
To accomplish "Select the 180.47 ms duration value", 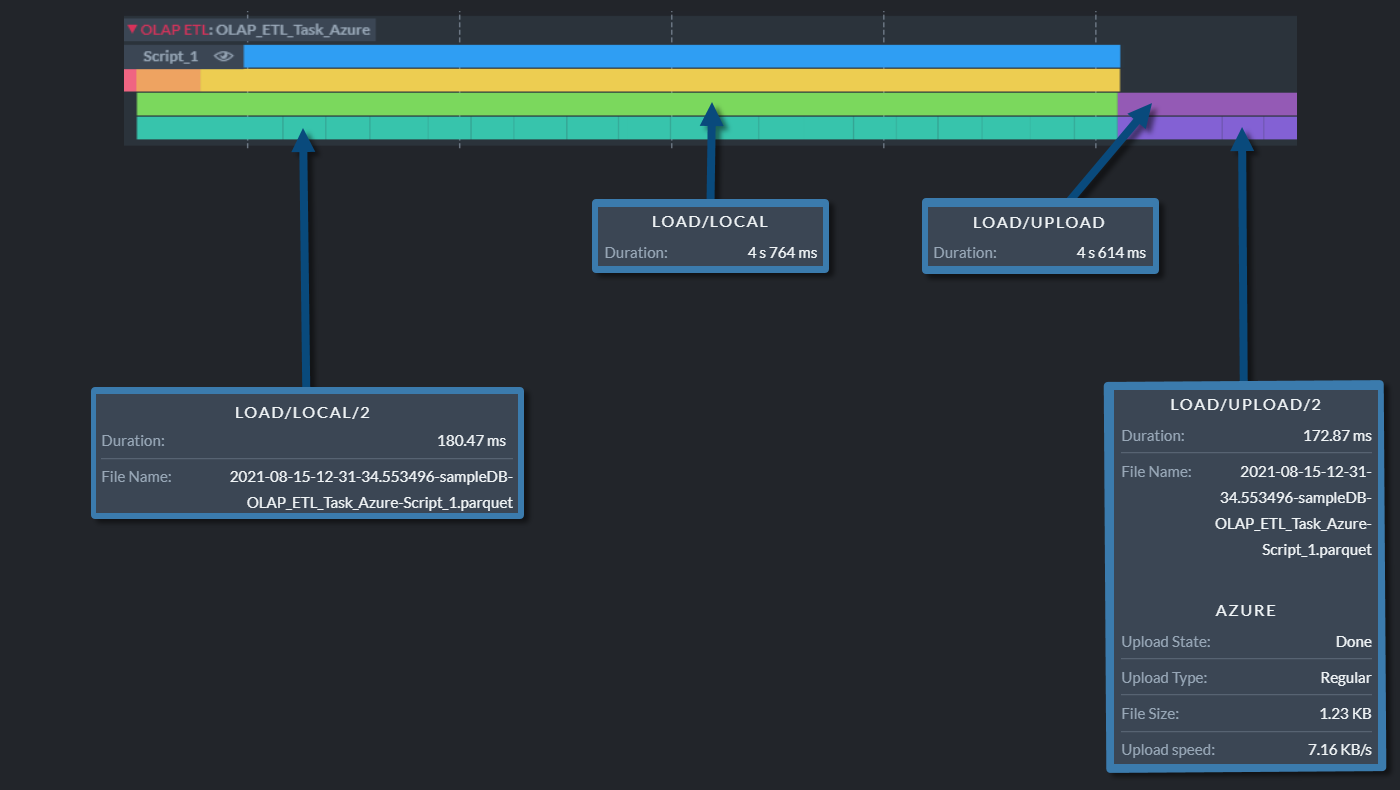I will [x=471, y=440].
